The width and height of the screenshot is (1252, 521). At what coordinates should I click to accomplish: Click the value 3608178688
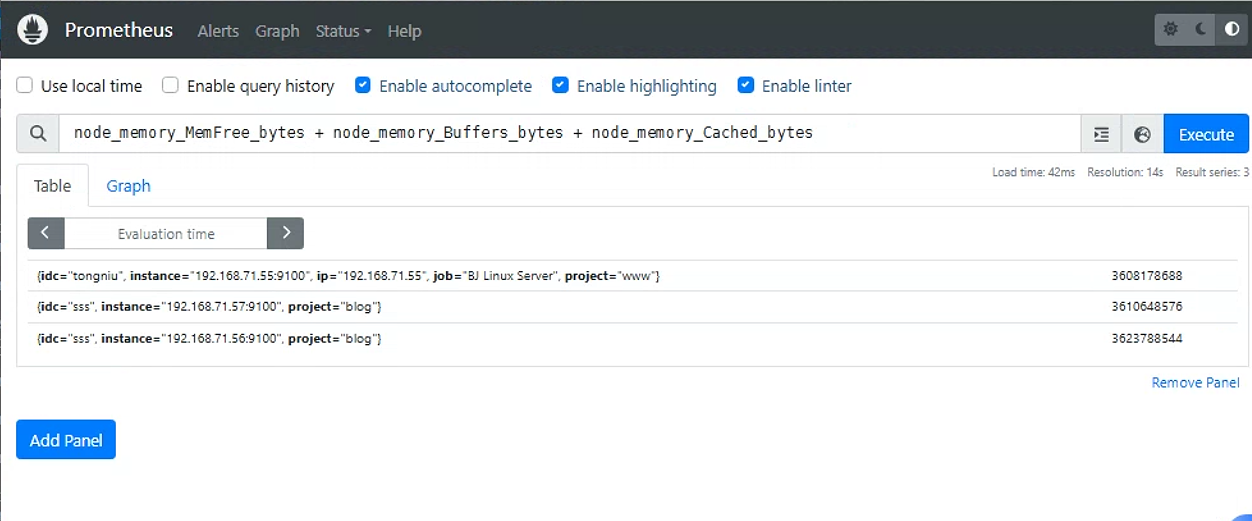pos(1147,276)
